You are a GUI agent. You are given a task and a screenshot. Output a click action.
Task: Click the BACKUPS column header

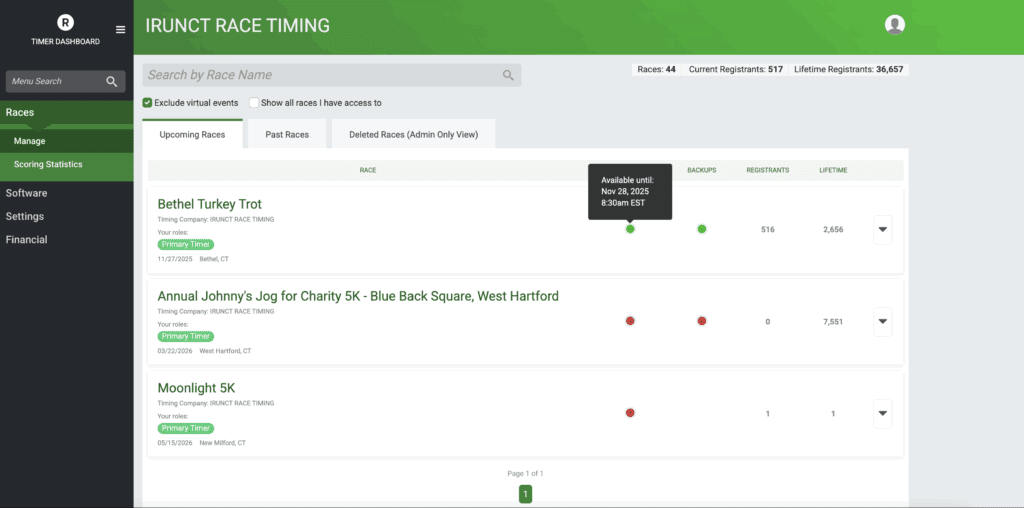(x=701, y=170)
